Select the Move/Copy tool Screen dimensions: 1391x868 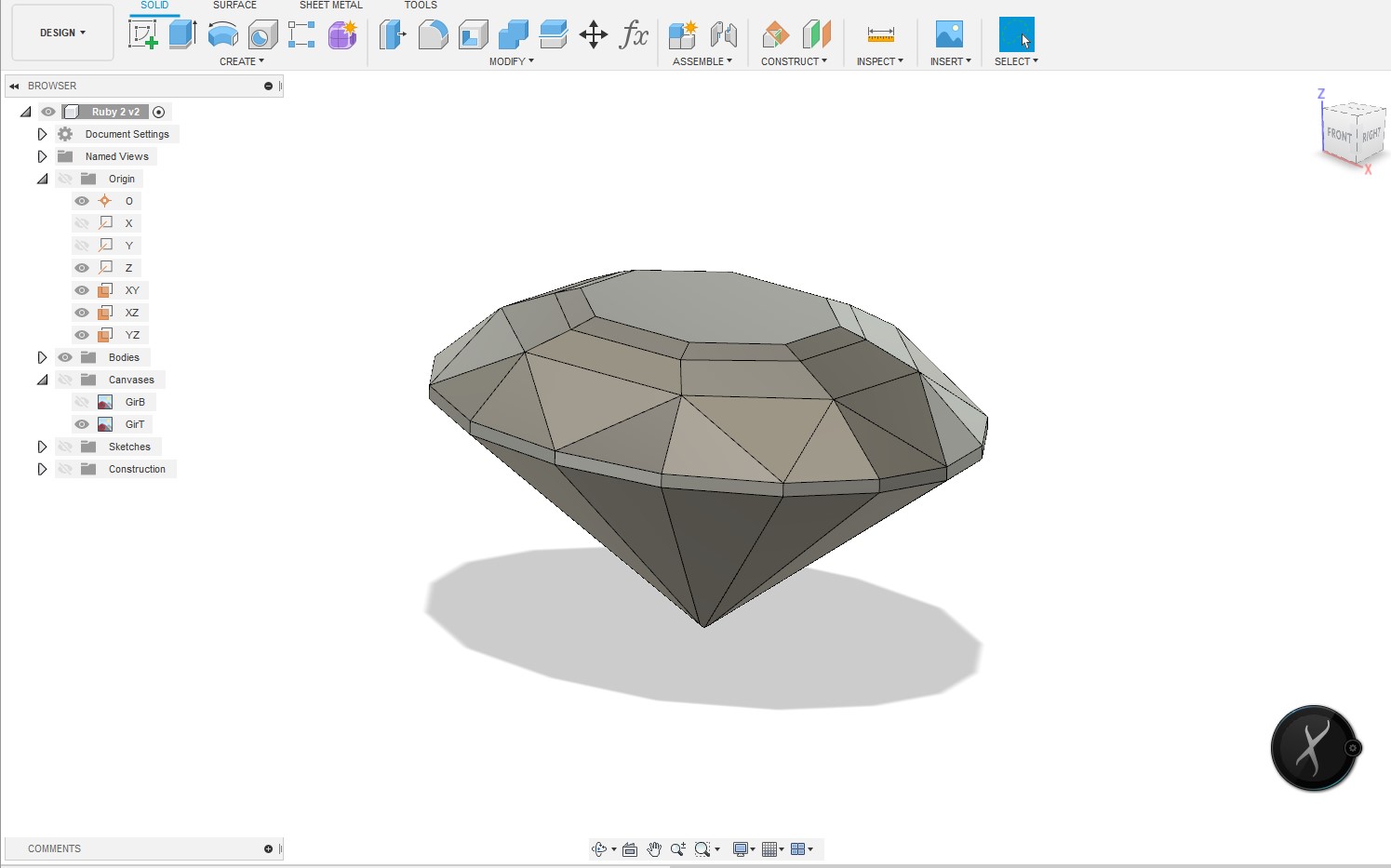(x=593, y=34)
